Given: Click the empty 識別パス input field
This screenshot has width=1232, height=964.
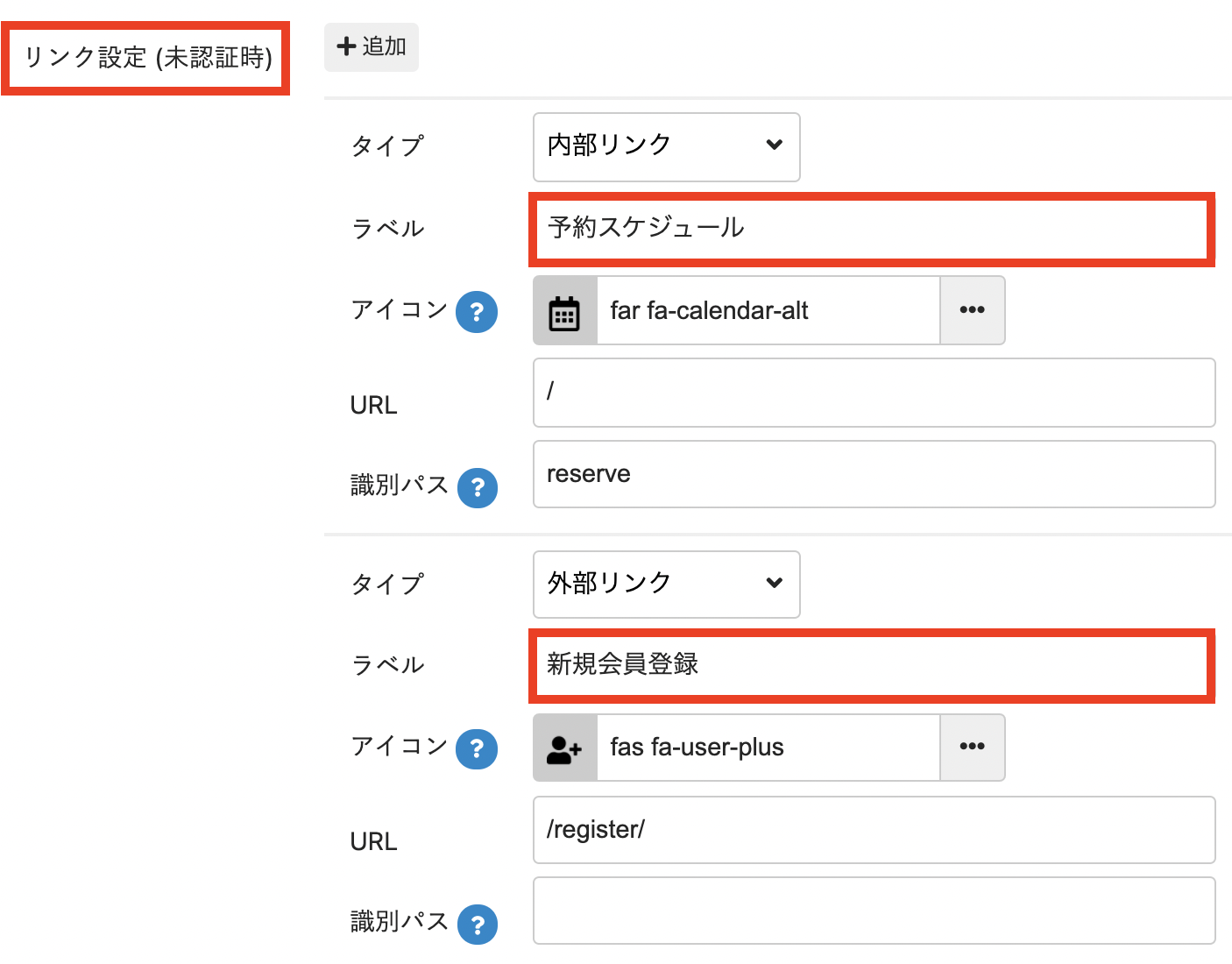Looking at the screenshot, I should (874, 911).
